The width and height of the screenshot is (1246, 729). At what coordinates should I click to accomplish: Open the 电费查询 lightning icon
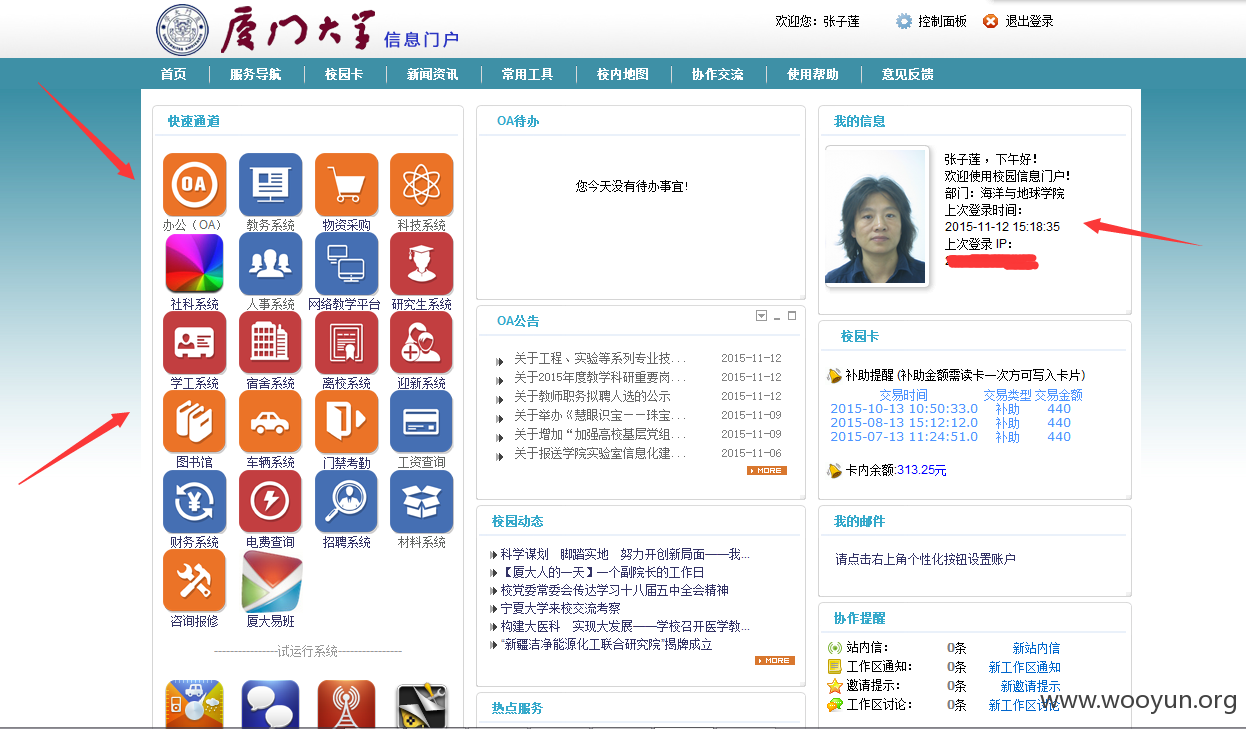click(x=270, y=501)
